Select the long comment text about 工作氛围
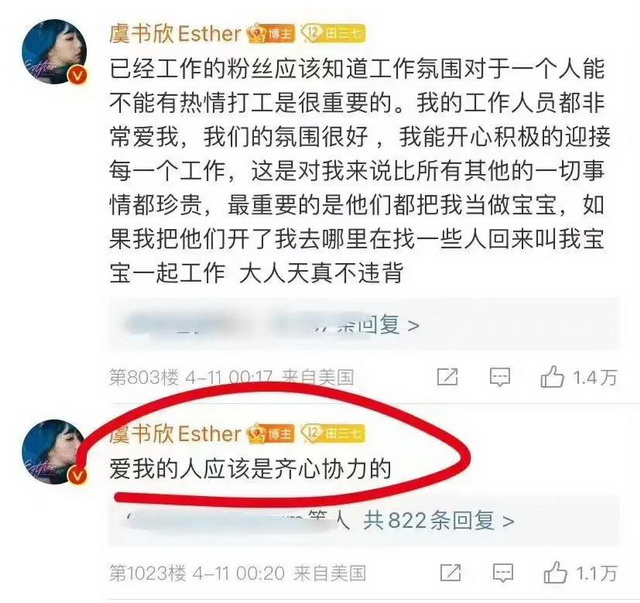The height and width of the screenshot is (603, 640). 358,171
